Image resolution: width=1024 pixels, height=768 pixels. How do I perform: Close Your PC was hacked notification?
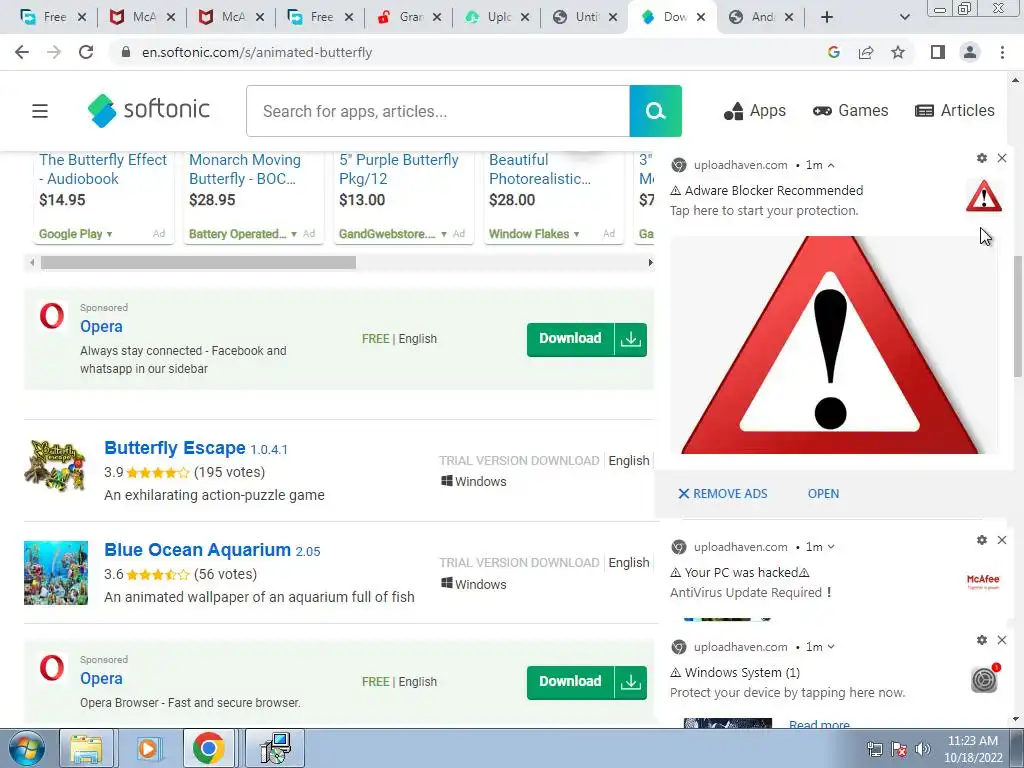[x=1002, y=540]
